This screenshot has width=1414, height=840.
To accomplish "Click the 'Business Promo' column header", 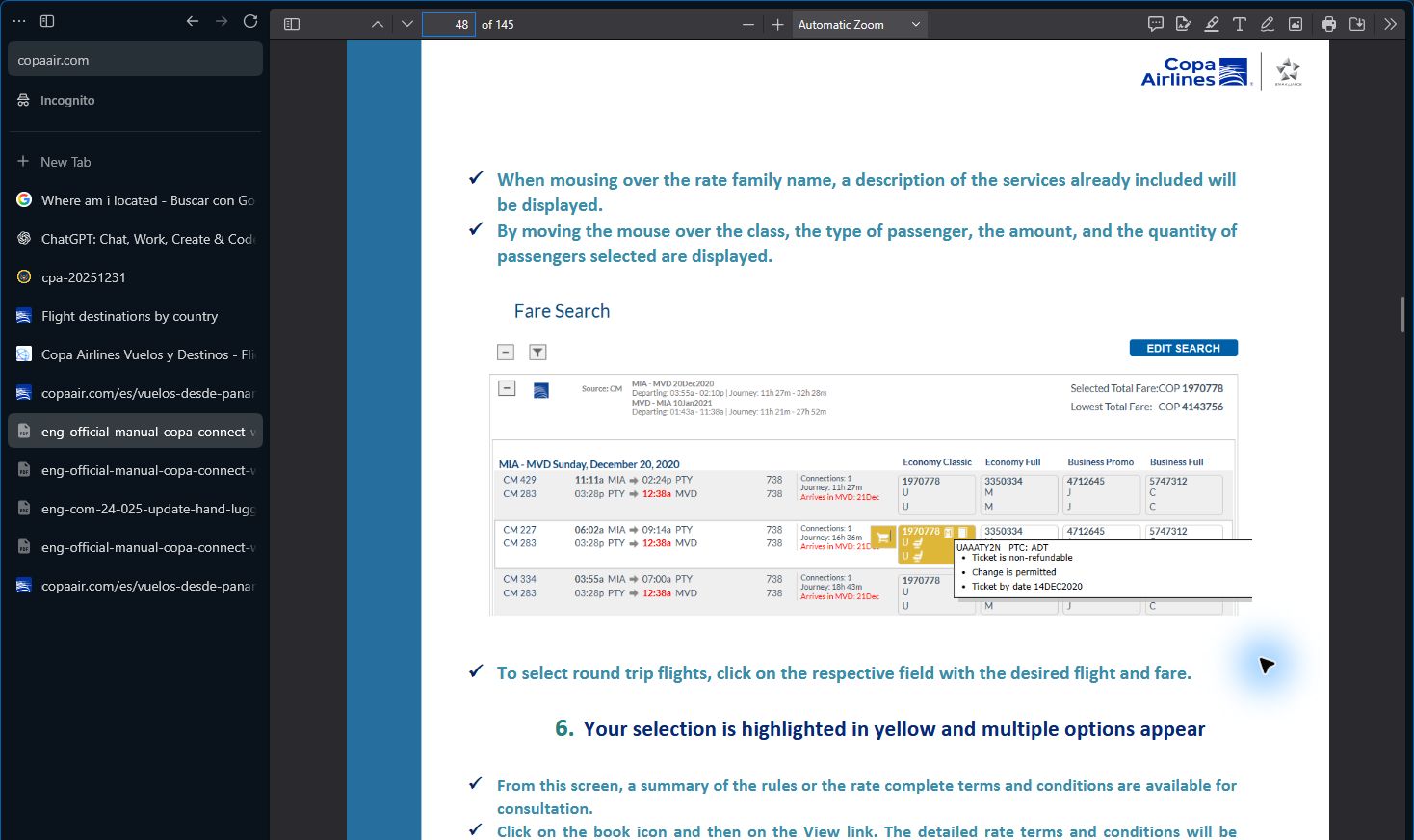I will [x=1101, y=462].
